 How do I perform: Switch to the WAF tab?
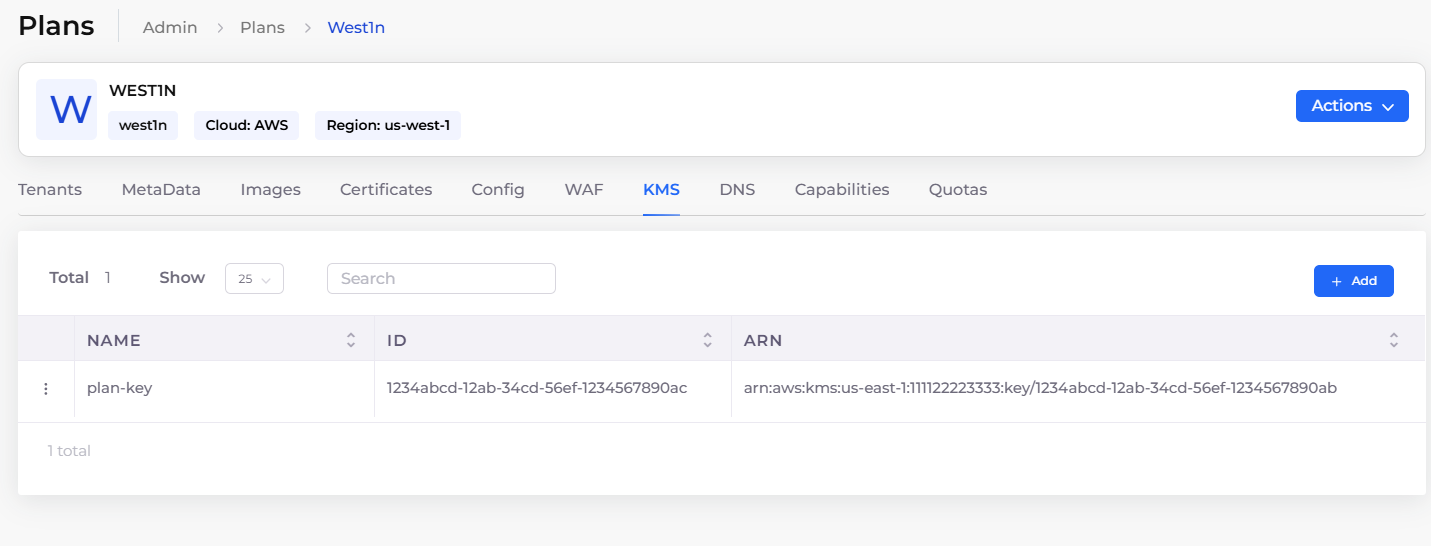(x=584, y=190)
